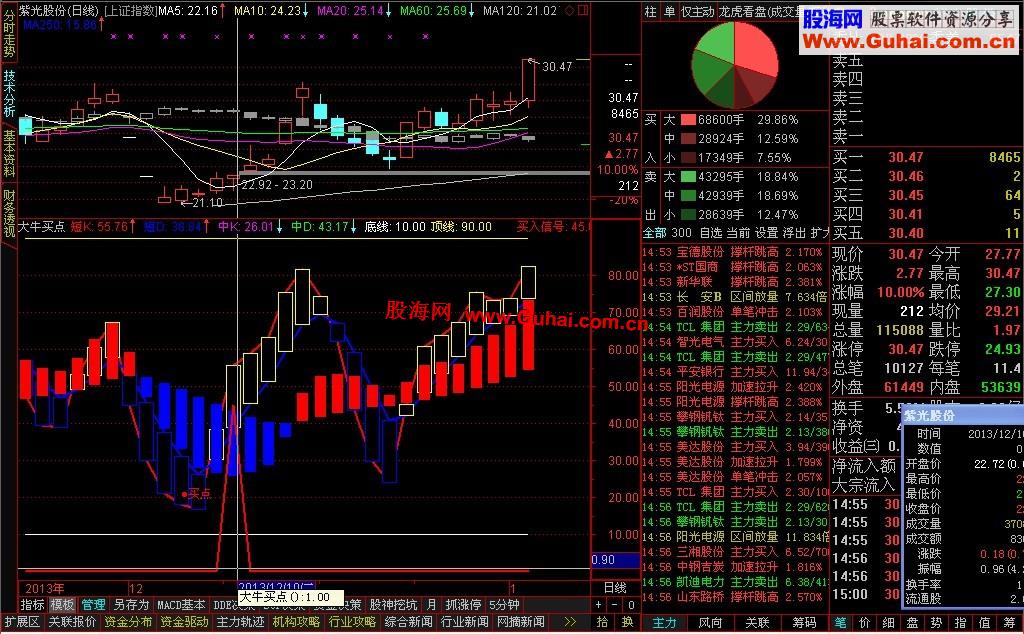
Task: Open the 主力轨迹 tab
Action: click(240, 622)
